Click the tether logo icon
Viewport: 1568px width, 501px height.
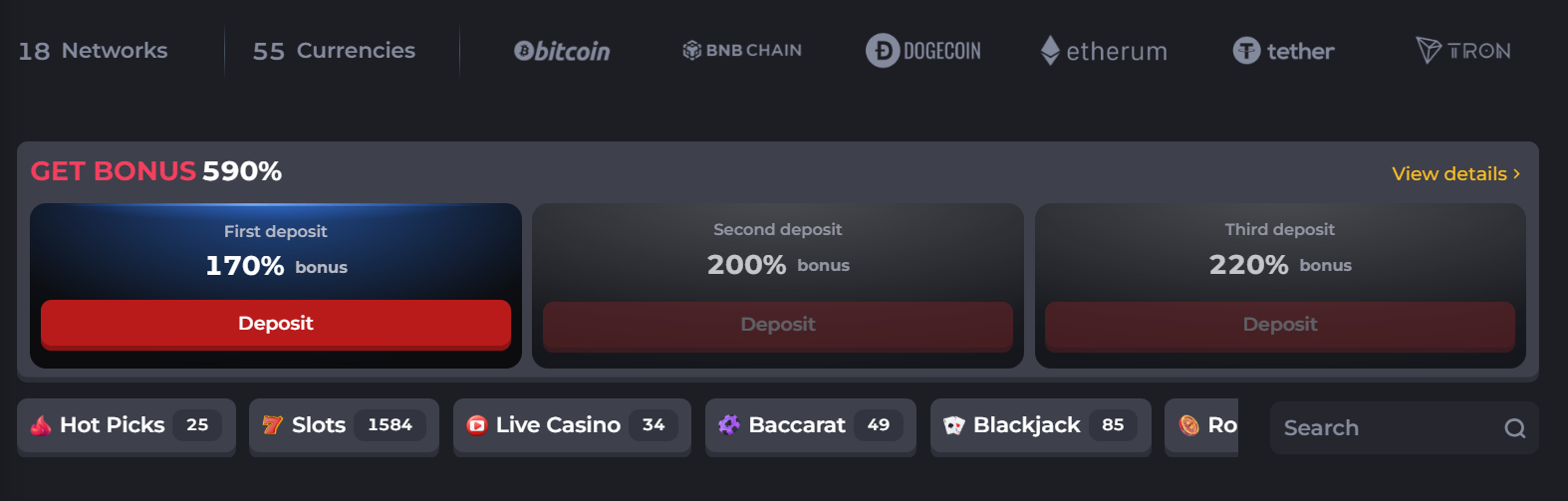[x=1246, y=51]
